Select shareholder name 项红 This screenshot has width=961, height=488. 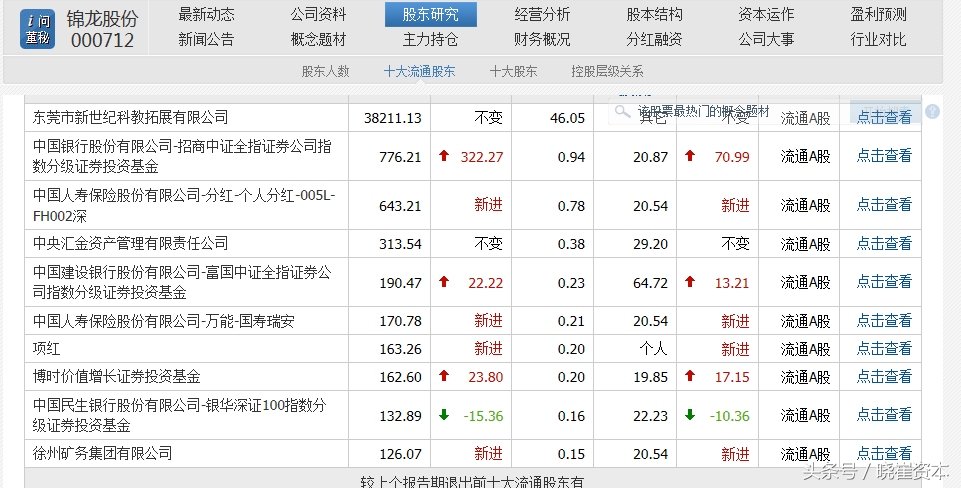[x=46, y=349]
